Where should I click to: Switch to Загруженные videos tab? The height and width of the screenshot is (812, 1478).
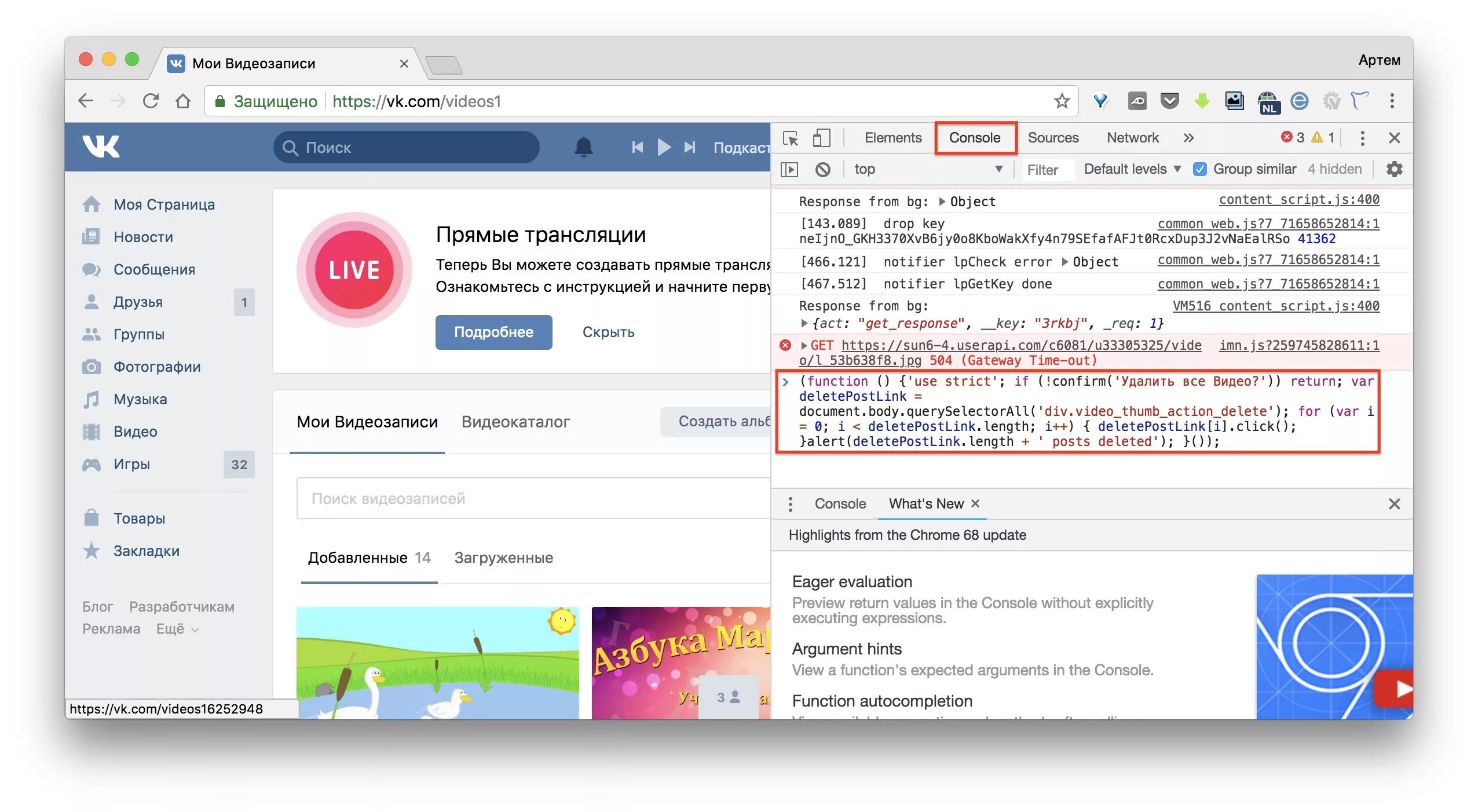503,558
